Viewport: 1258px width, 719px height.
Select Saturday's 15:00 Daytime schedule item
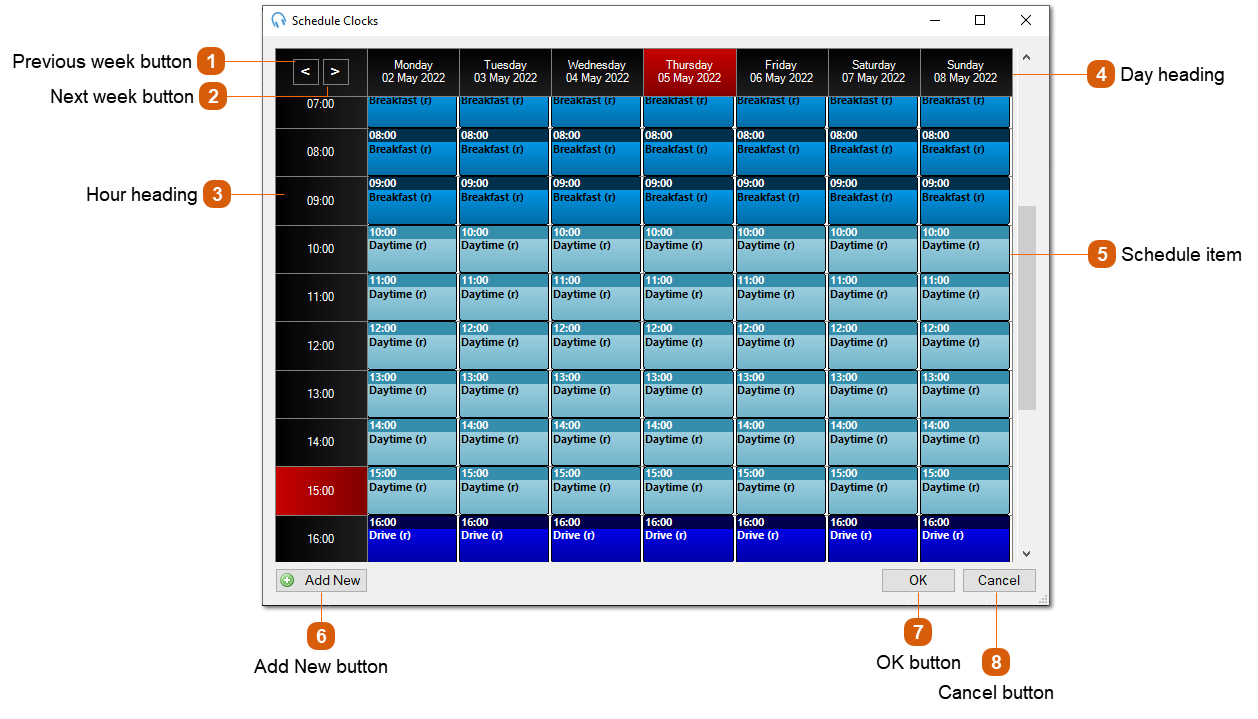coord(873,487)
